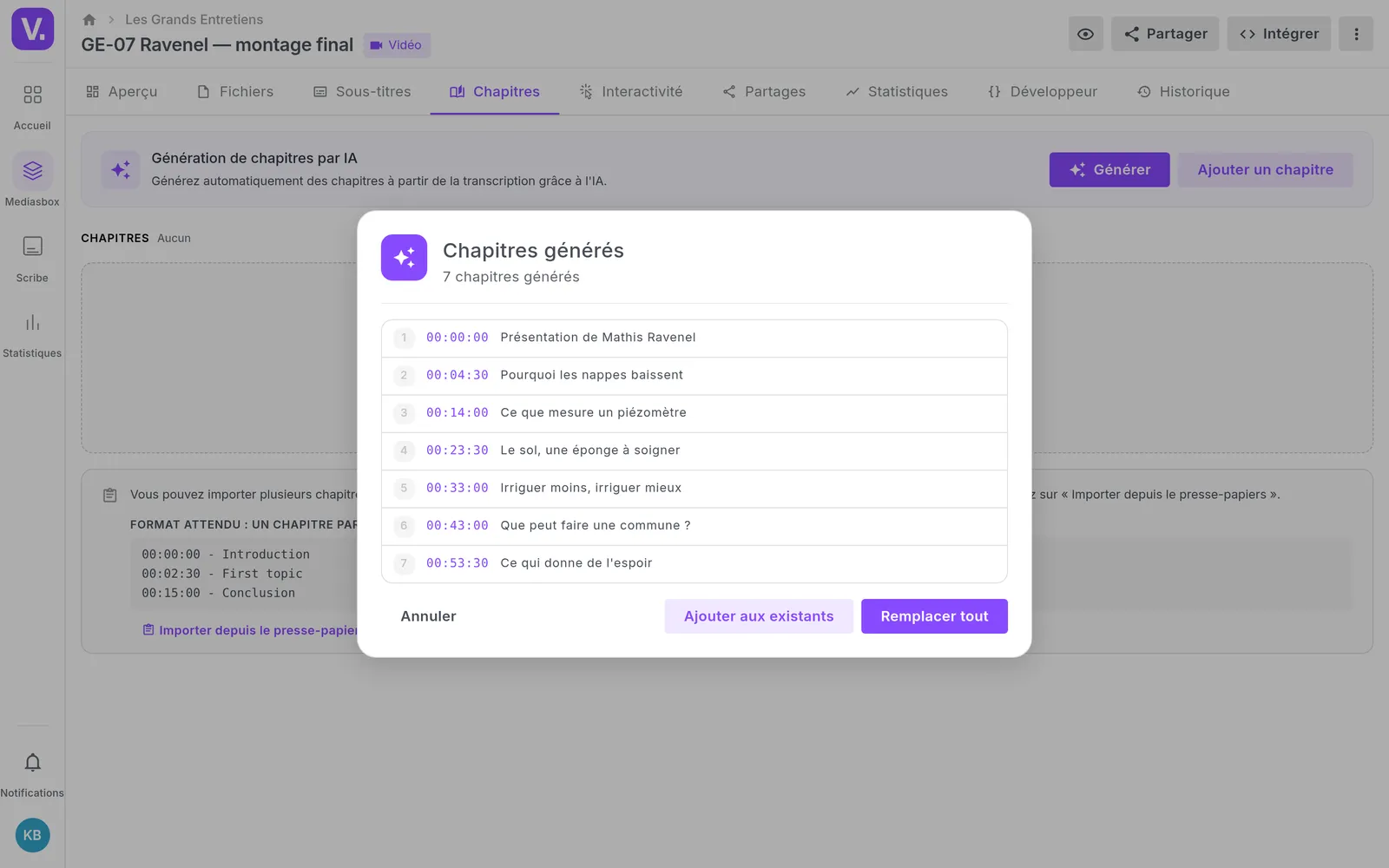Click the AI sparkle icon beside Génération de chapitres
The image size is (1389, 868).
pos(121,169)
